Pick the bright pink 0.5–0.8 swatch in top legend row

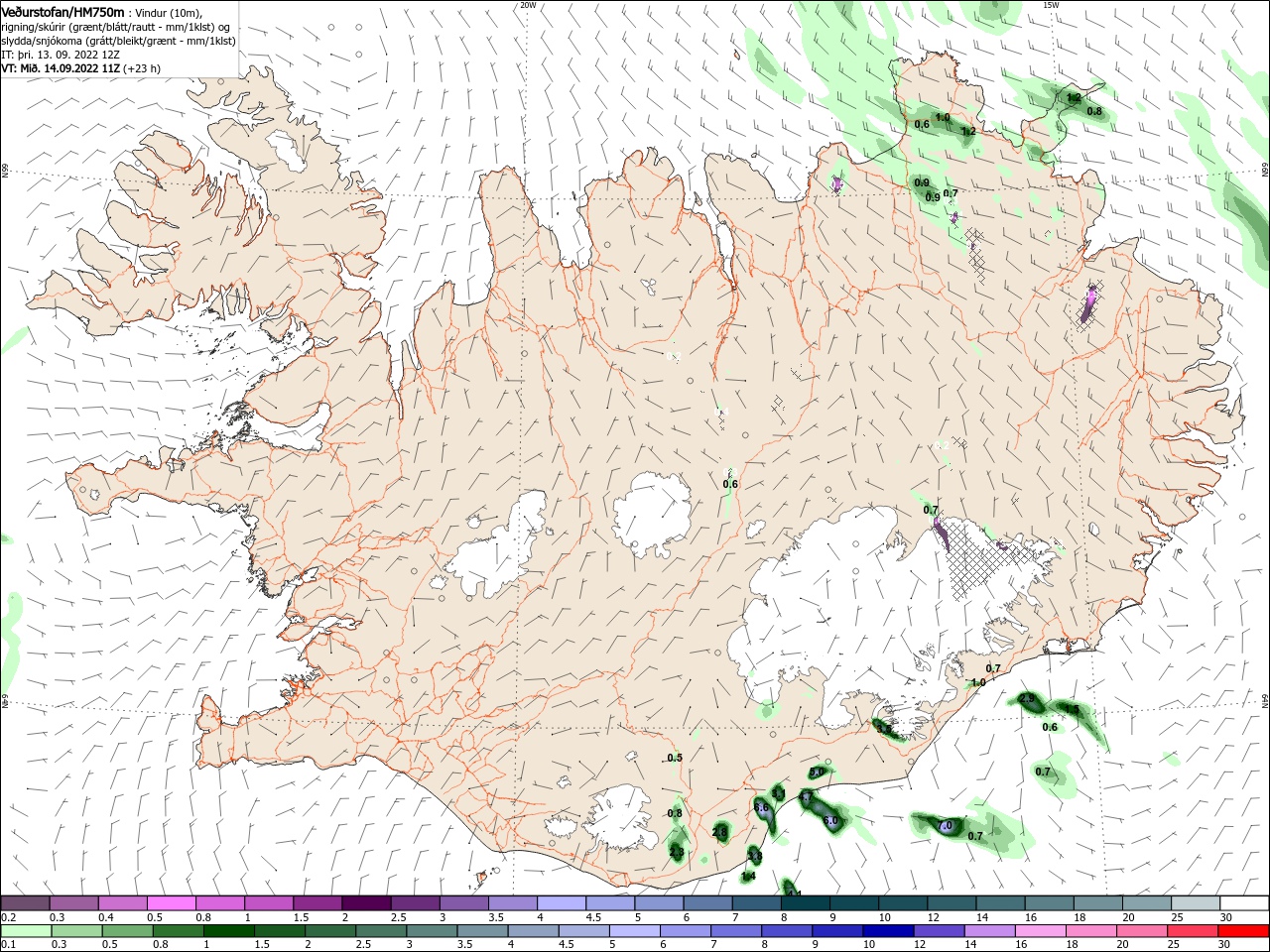[171, 903]
